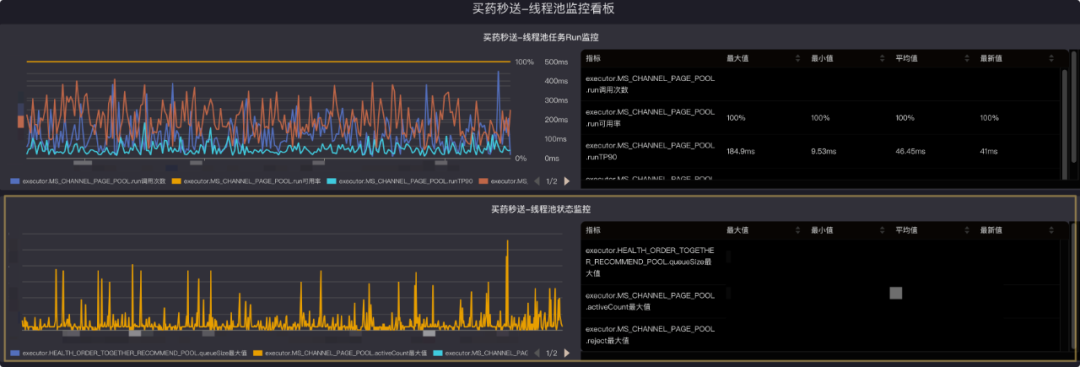Screen dimensions: 1080x367
Task: Select row MS_CHANNEL_PAGE_POOL.run调用次数
Action: [820, 85]
